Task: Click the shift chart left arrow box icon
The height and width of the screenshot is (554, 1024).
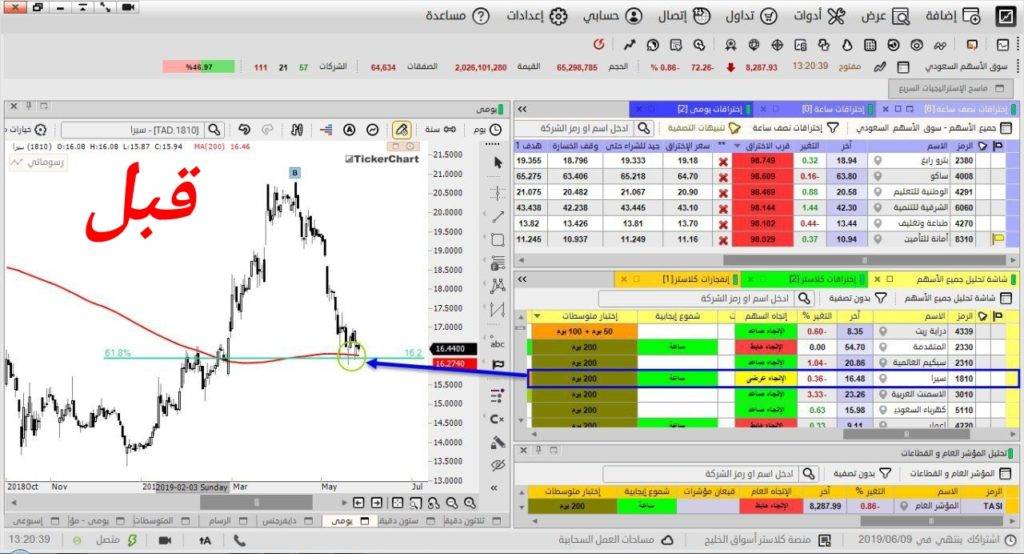Action: click(359, 502)
